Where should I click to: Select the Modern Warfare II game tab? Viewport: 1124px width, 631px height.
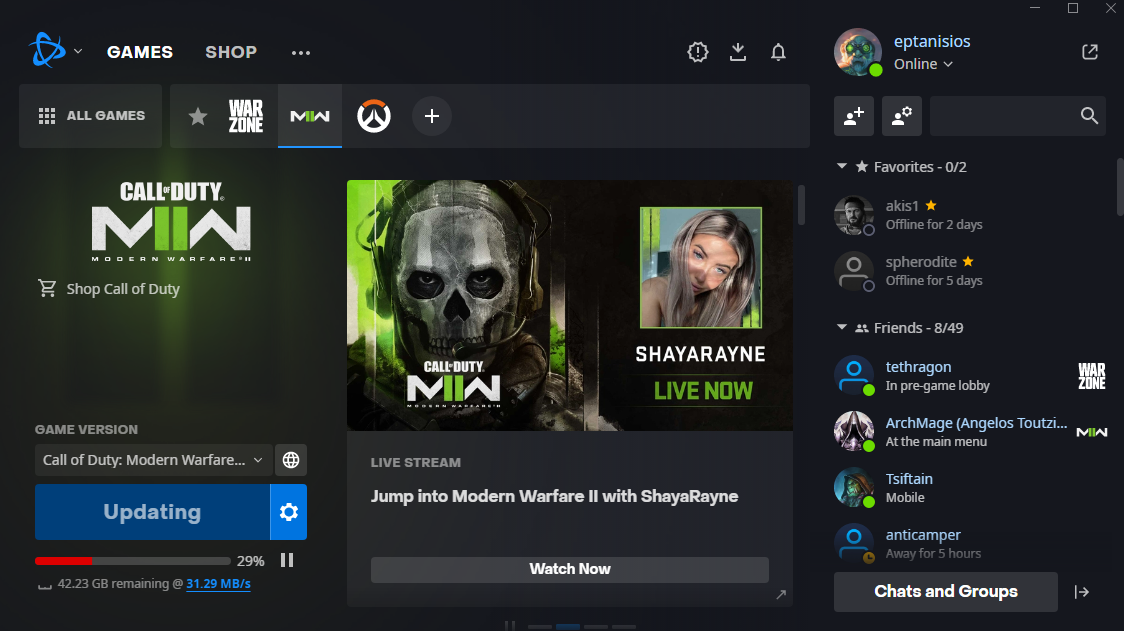coord(310,116)
